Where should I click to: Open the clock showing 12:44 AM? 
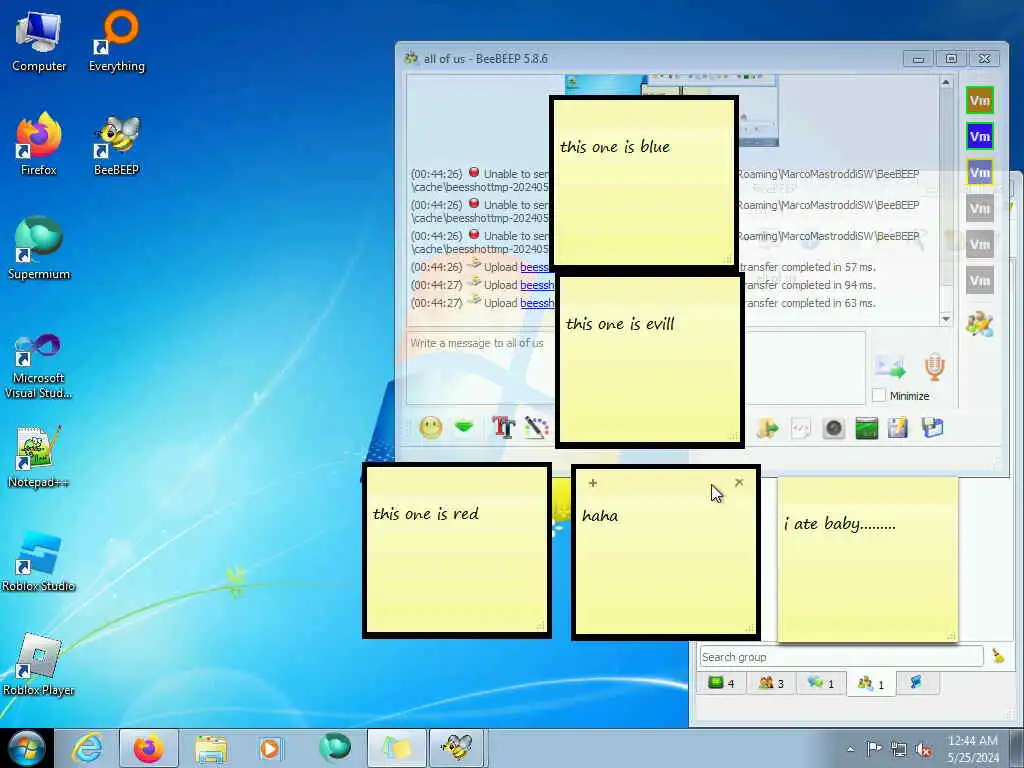(972, 748)
